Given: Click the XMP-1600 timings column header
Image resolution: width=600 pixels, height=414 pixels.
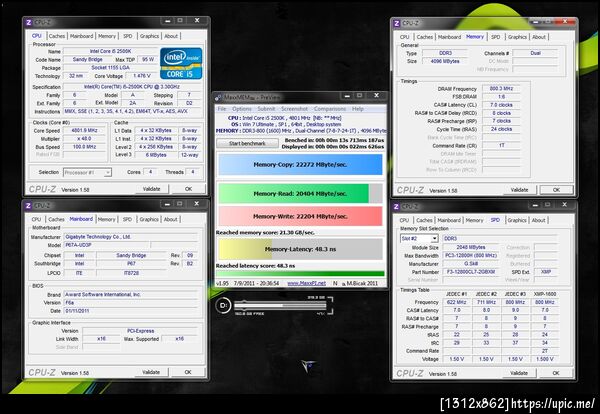Looking at the screenshot, I should [545, 294].
